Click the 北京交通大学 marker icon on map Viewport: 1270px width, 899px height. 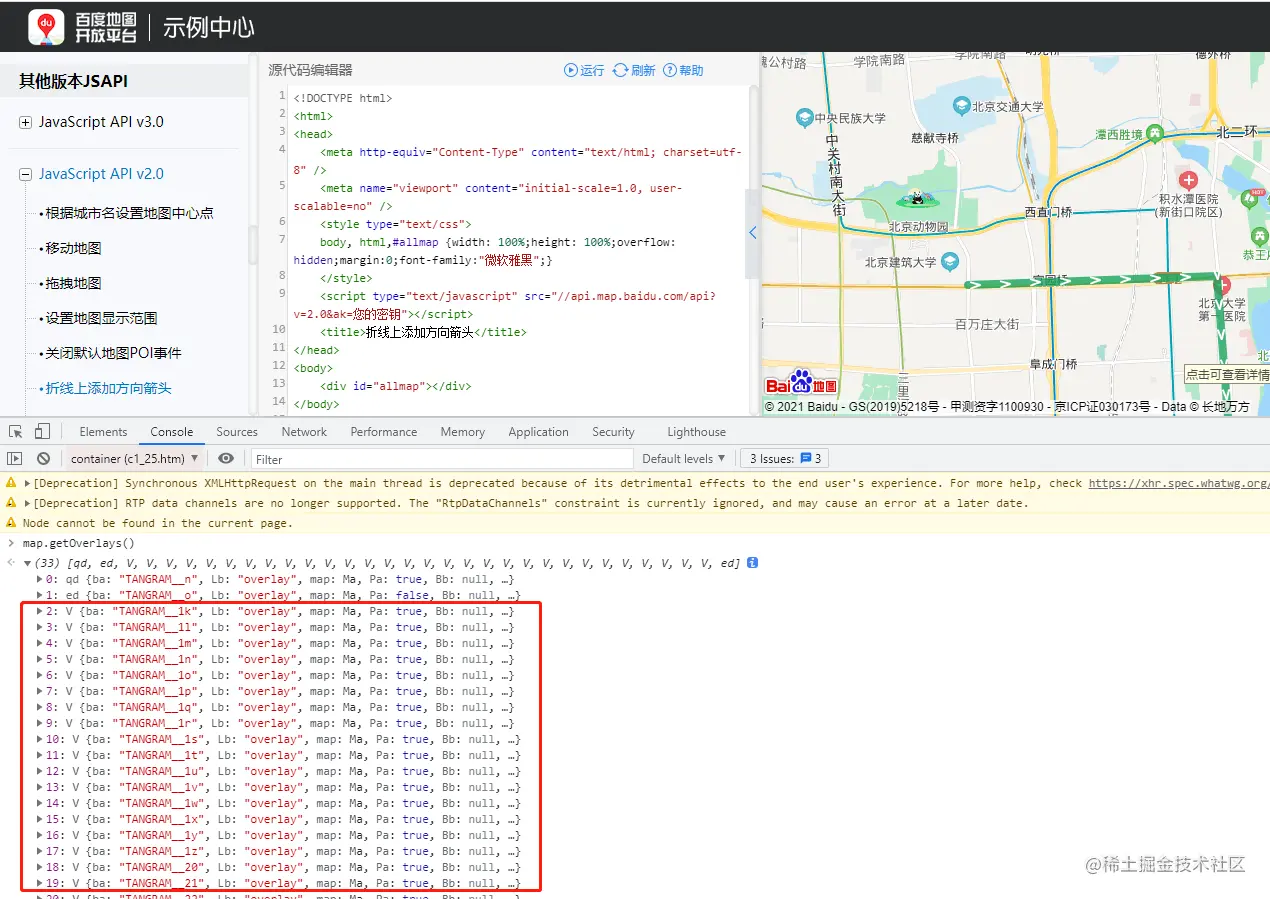coord(961,106)
